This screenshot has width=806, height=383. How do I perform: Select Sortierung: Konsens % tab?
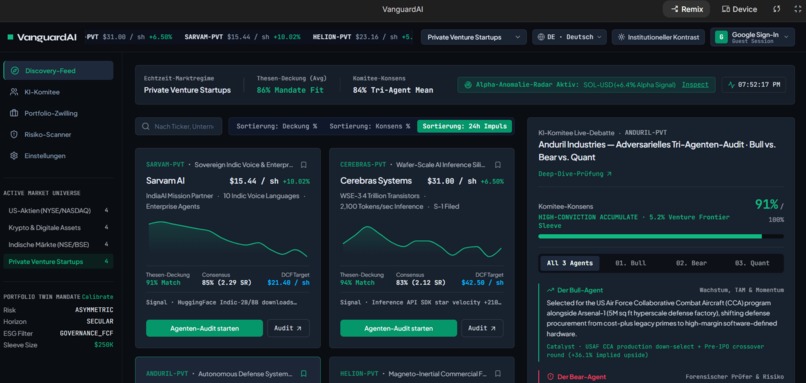pyautogui.click(x=370, y=126)
